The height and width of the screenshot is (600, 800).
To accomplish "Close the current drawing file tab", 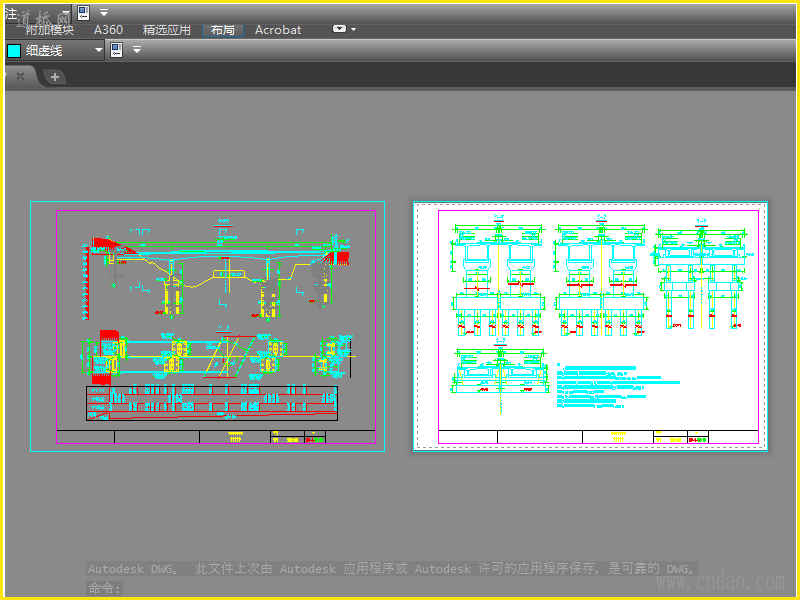I will [x=20, y=76].
